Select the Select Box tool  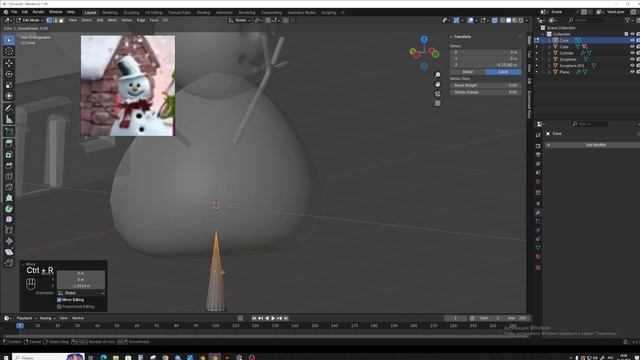click(9, 40)
